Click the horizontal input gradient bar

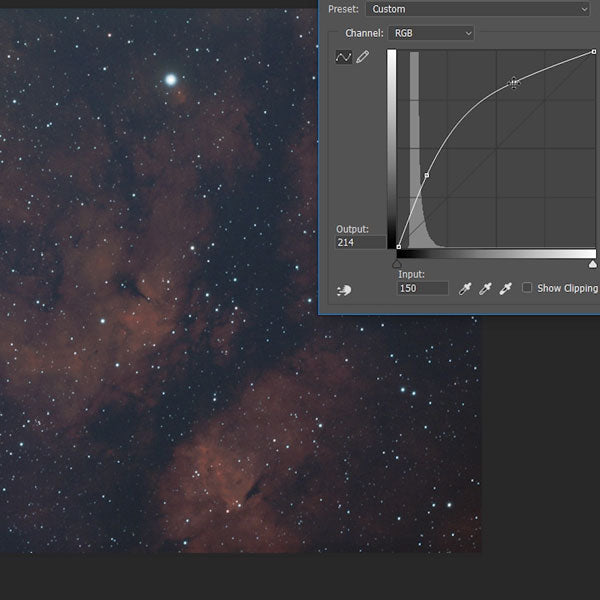495,254
